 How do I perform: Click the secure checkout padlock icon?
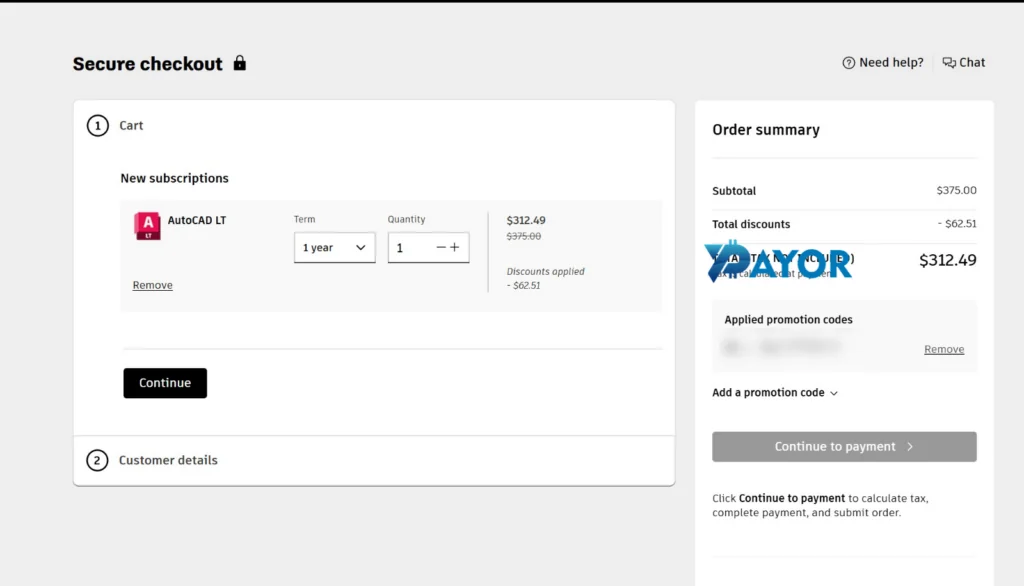click(x=240, y=63)
